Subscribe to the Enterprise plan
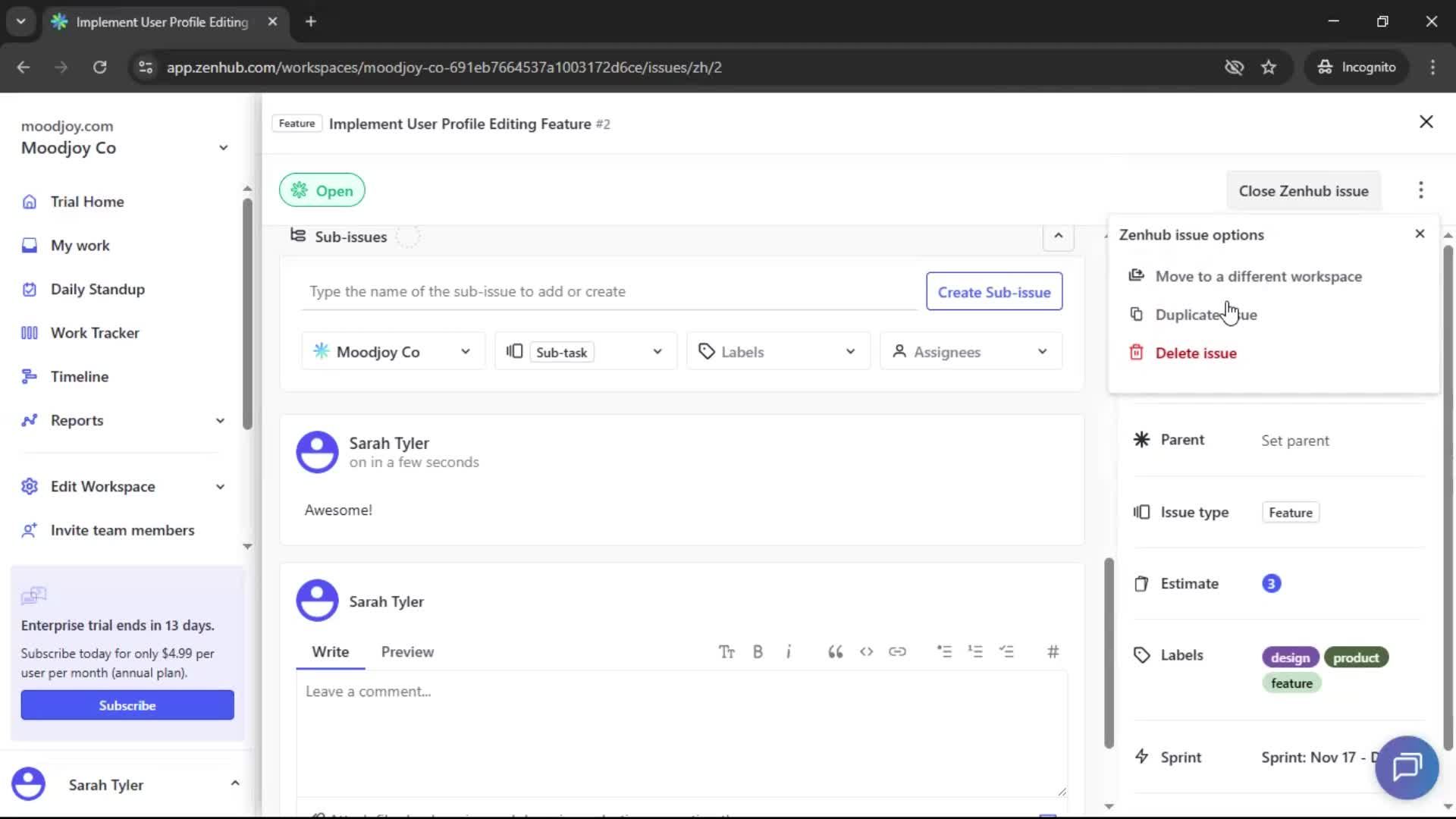Image resolution: width=1456 pixels, height=819 pixels. 127,704
